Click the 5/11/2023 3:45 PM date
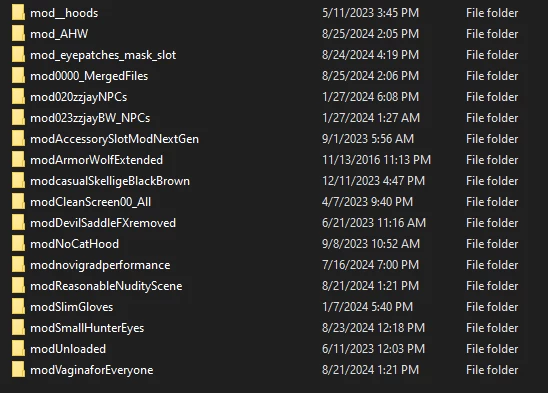Screen dimensions: 548x393 [x=370, y=13]
